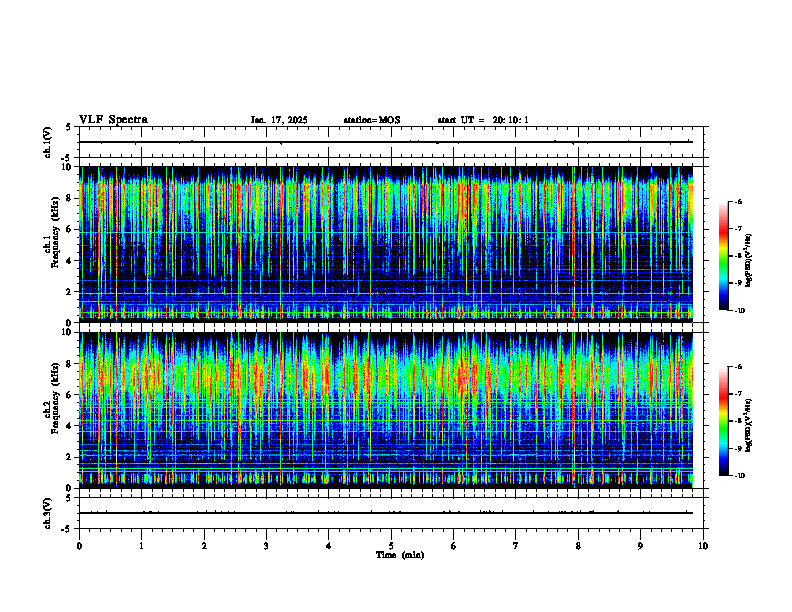792x612 pixels.
Task: Click the ch.3 voltage waveform trace
Action: [386, 513]
